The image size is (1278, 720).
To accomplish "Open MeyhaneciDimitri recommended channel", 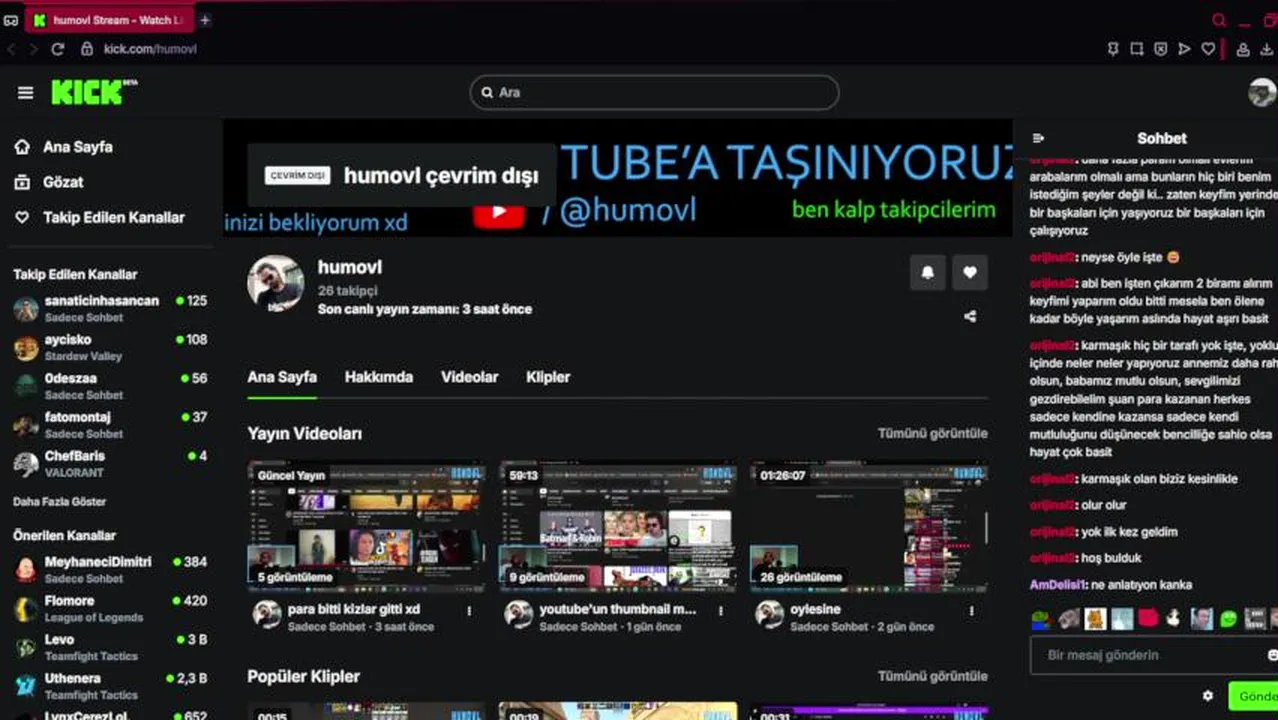I will [x=110, y=569].
